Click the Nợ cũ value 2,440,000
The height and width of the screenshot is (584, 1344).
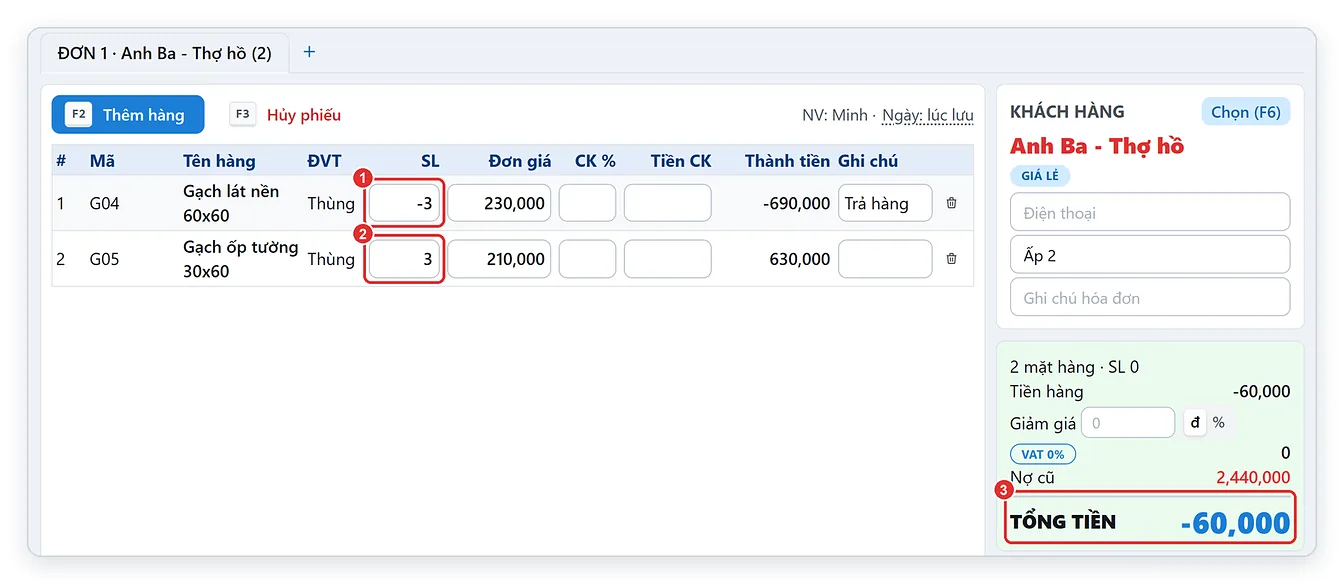click(x=1253, y=478)
